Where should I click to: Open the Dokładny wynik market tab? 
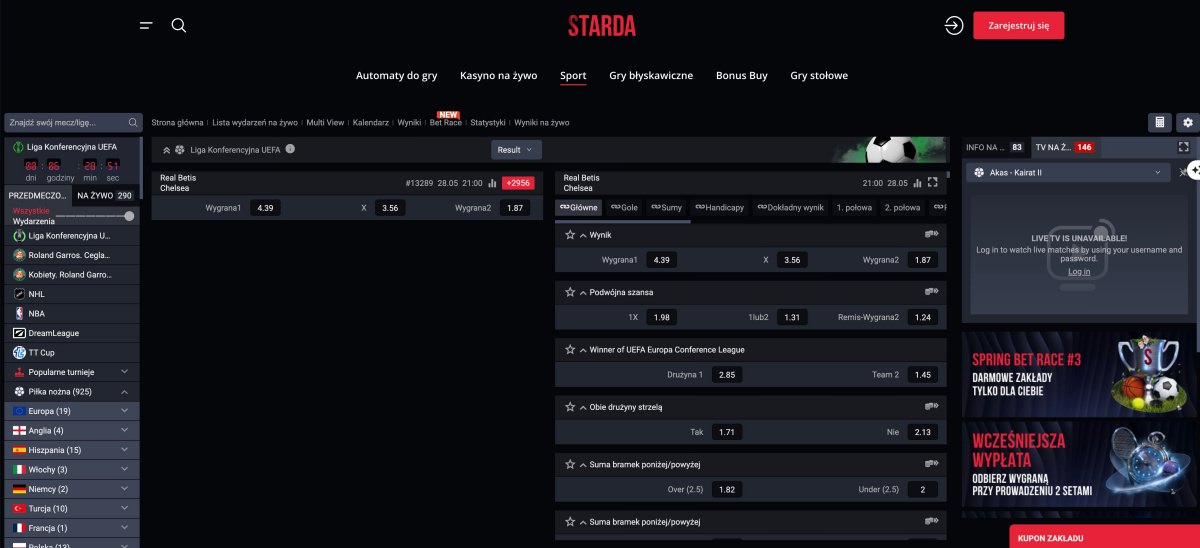tap(790, 207)
